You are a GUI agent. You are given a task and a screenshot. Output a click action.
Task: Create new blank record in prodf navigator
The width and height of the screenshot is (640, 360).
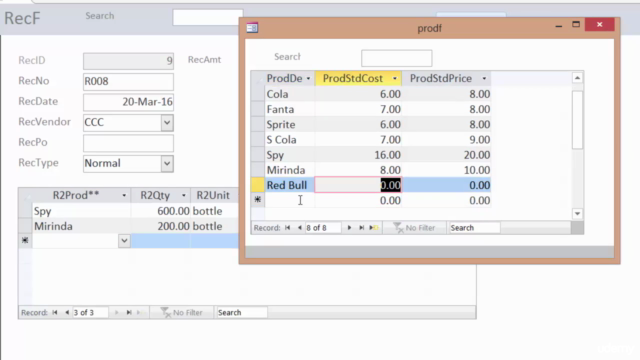(374, 228)
